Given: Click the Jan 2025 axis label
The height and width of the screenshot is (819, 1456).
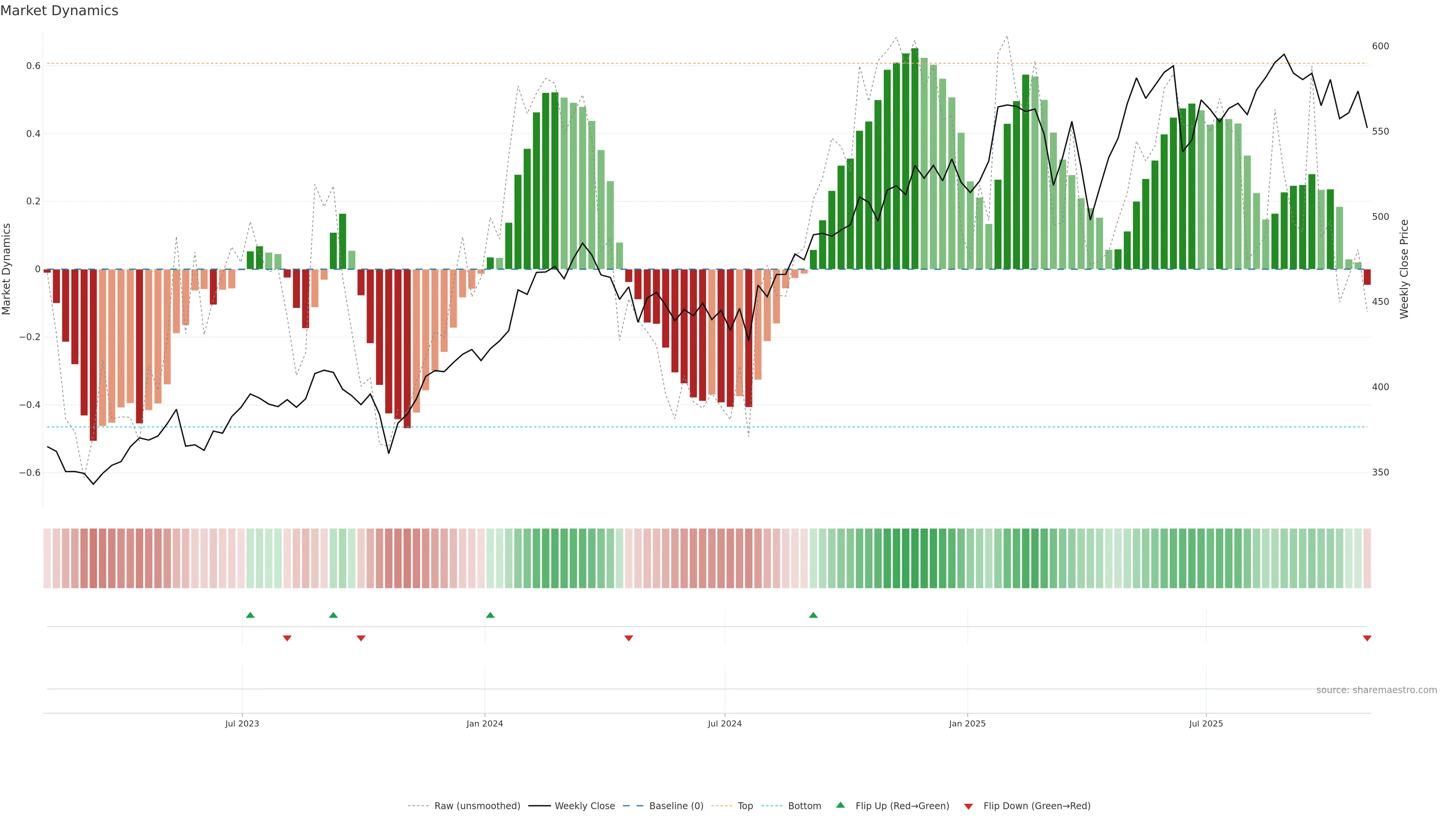Looking at the screenshot, I should coord(967,723).
